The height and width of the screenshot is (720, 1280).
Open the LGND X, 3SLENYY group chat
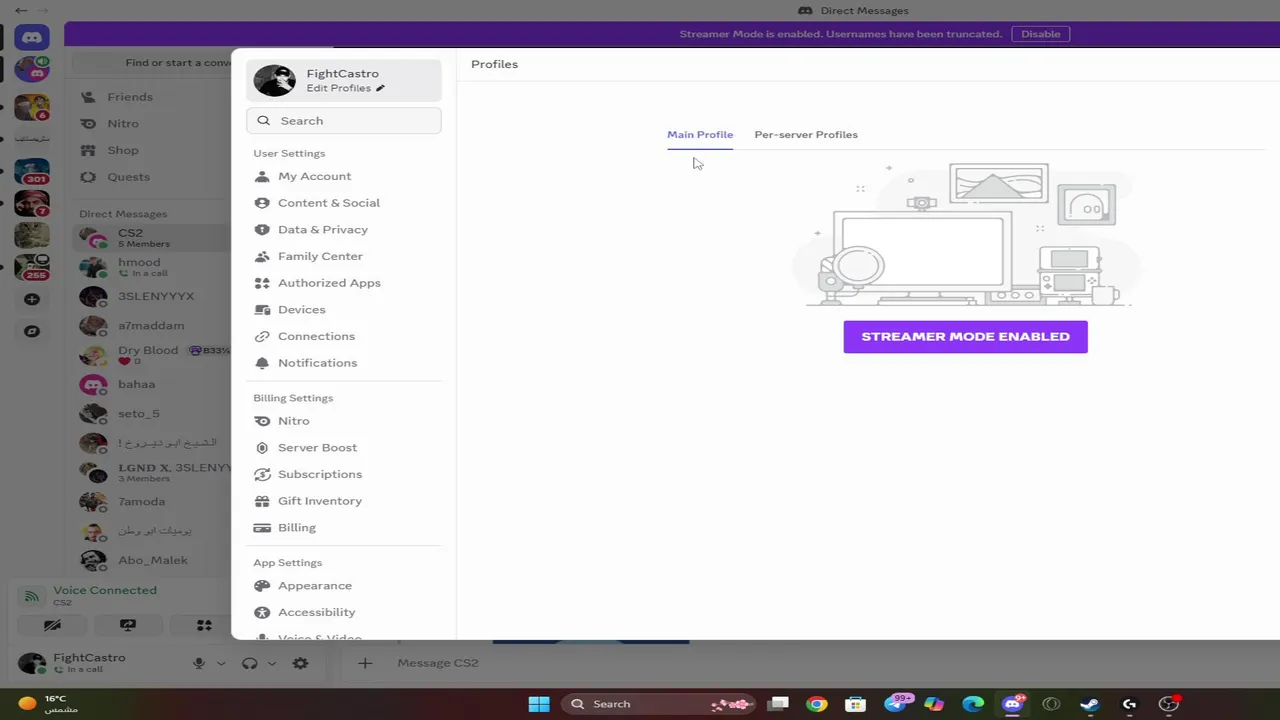pos(152,472)
